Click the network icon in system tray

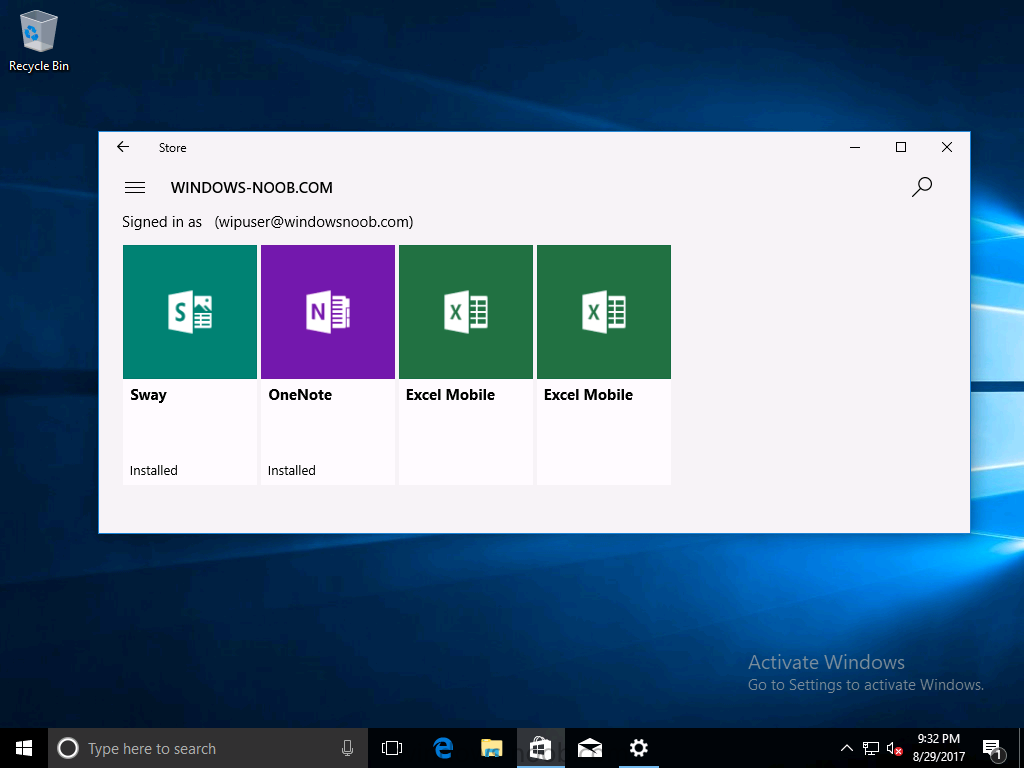[x=871, y=748]
